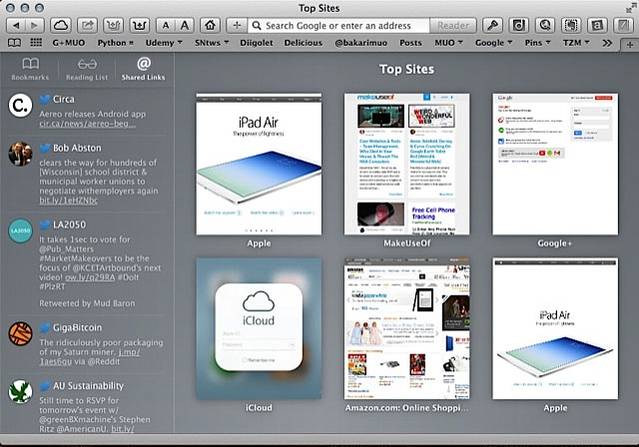
Task: Increase text size with large A
Action: (x=185, y=26)
